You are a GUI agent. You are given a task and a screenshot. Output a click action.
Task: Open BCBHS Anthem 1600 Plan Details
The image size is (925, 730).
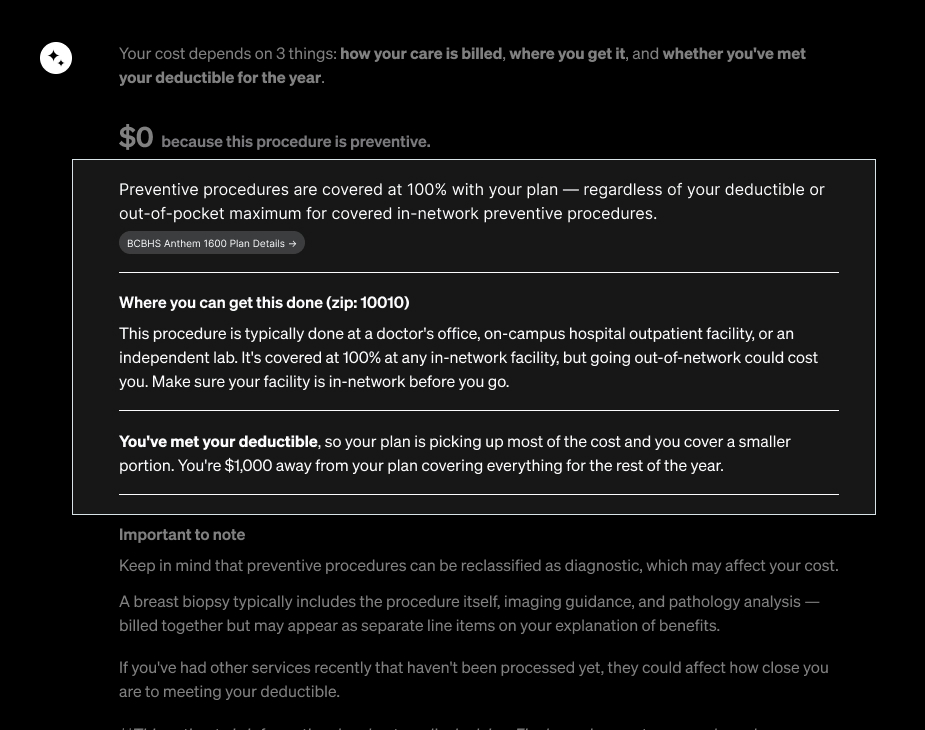point(212,243)
